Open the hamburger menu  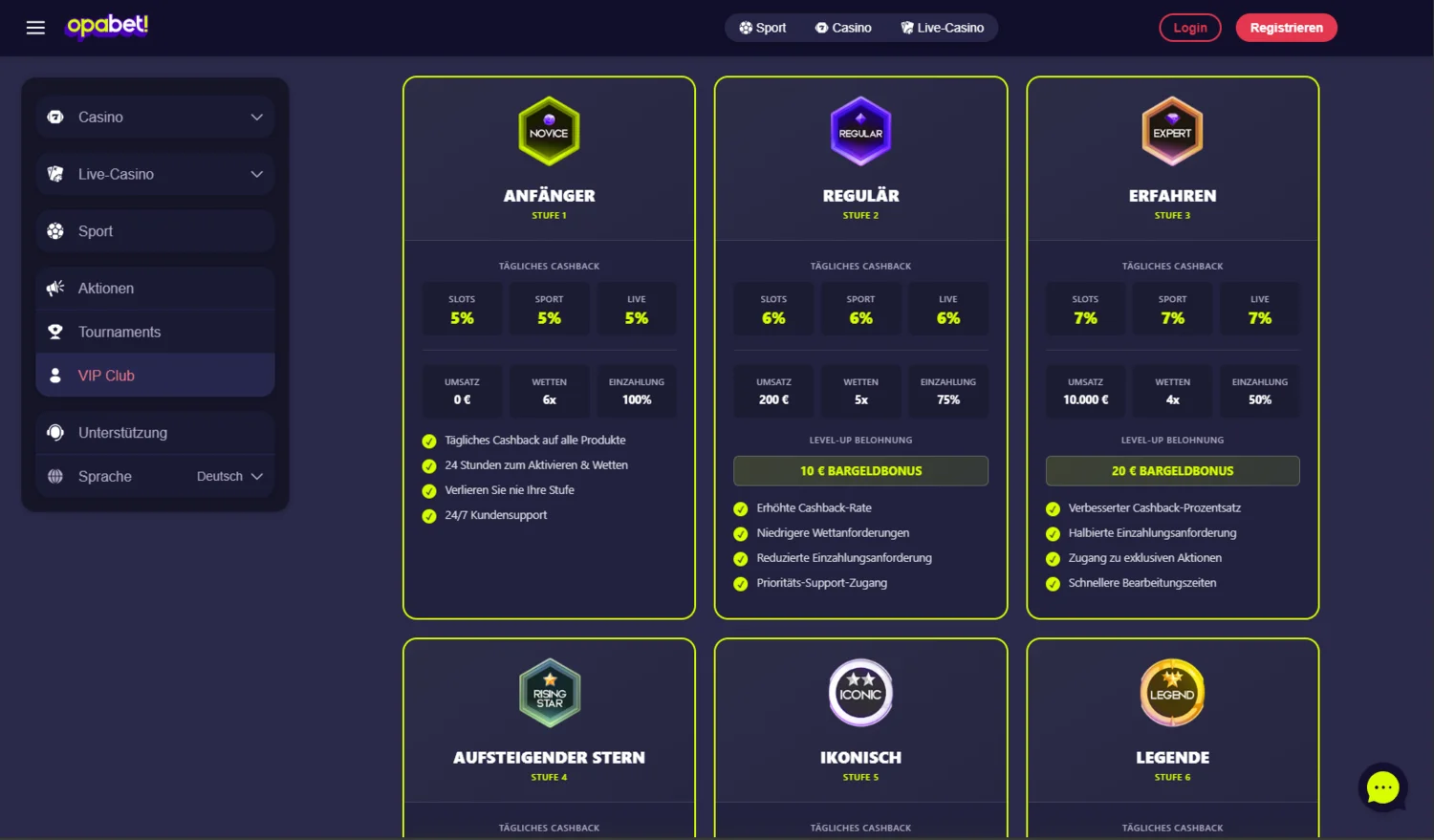tap(35, 27)
